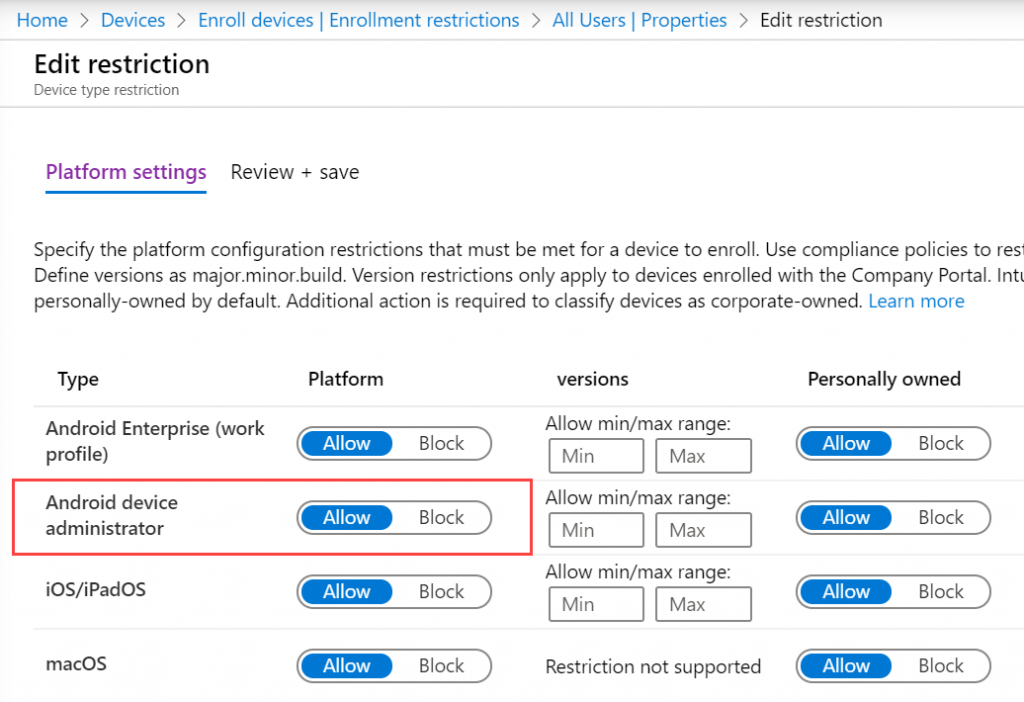Open the Learn more link
This screenshot has height=702, width=1024.
click(916, 300)
